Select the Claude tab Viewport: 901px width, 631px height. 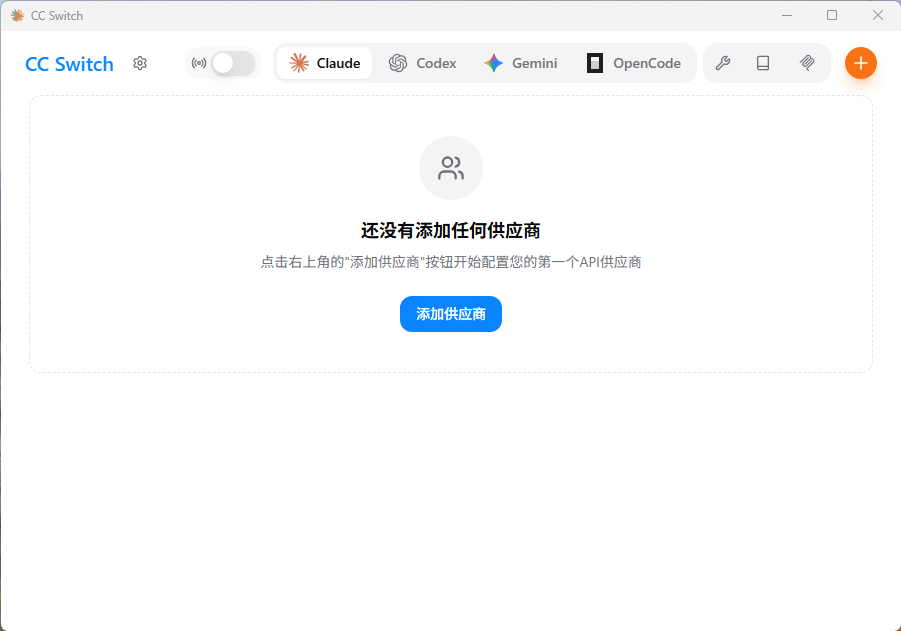pyautogui.click(x=324, y=63)
